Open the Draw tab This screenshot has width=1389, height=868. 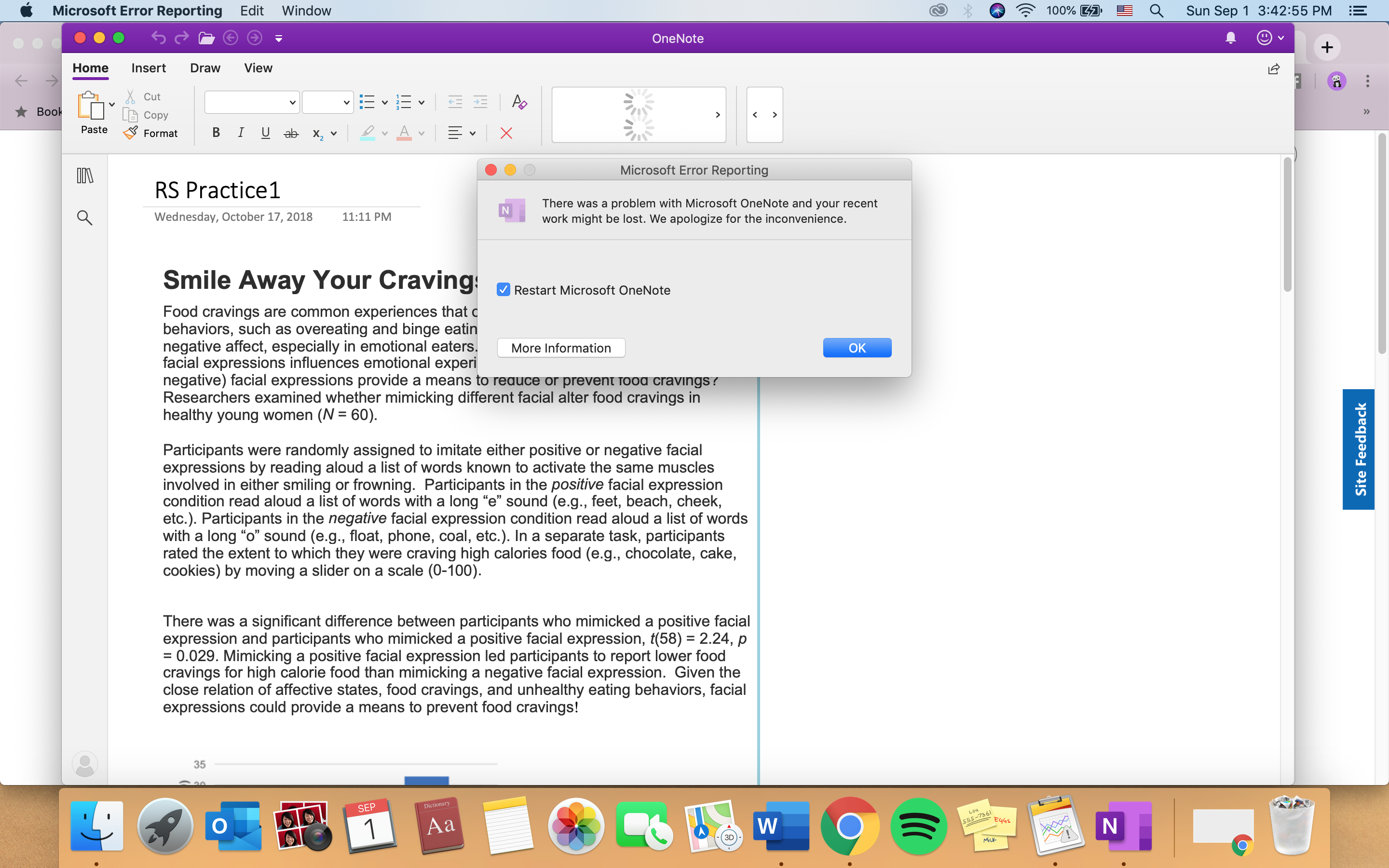(x=205, y=68)
